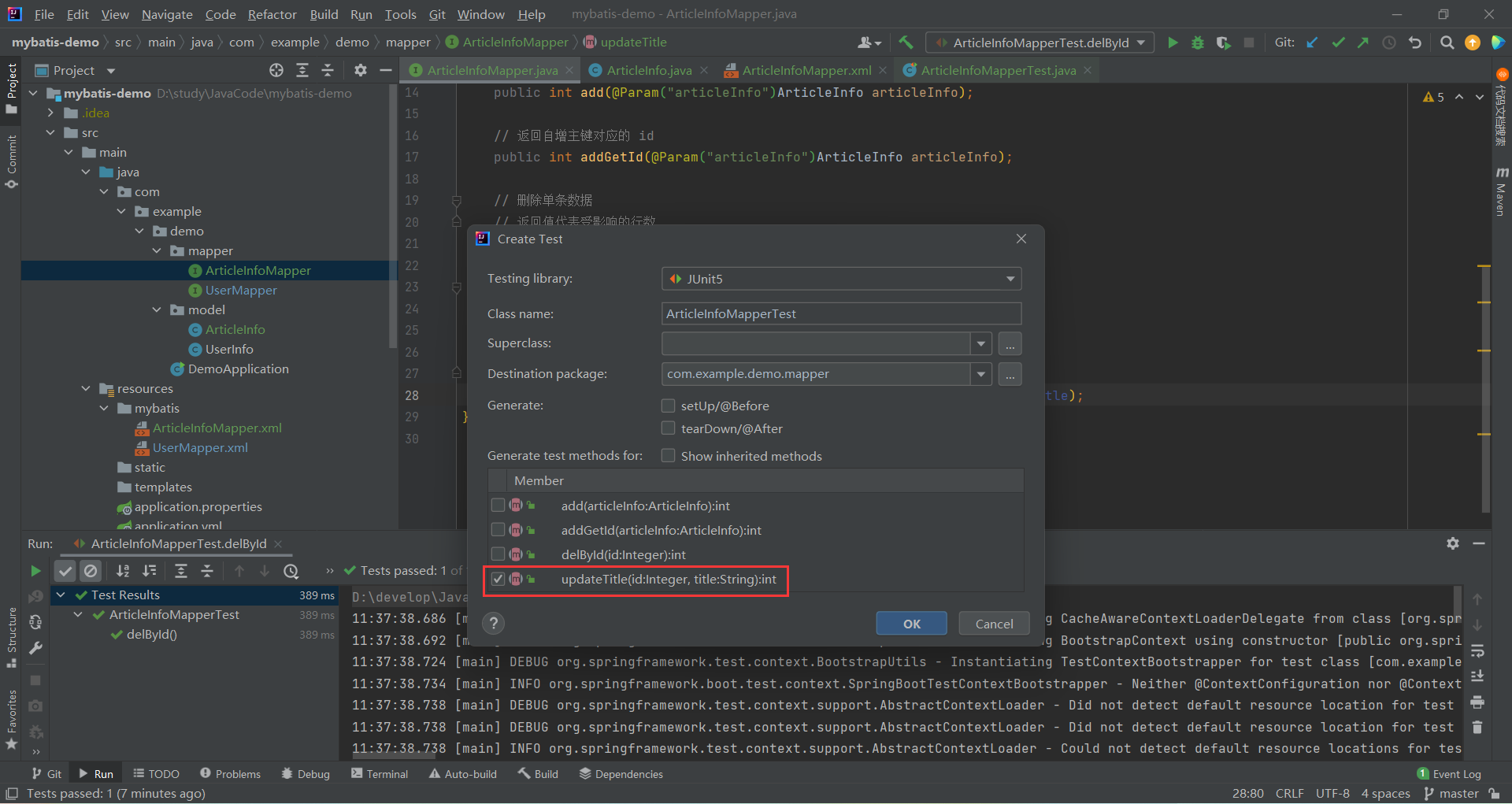Collapse the model folder
Image resolution: width=1512 pixels, height=804 pixels.
coord(157,310)
